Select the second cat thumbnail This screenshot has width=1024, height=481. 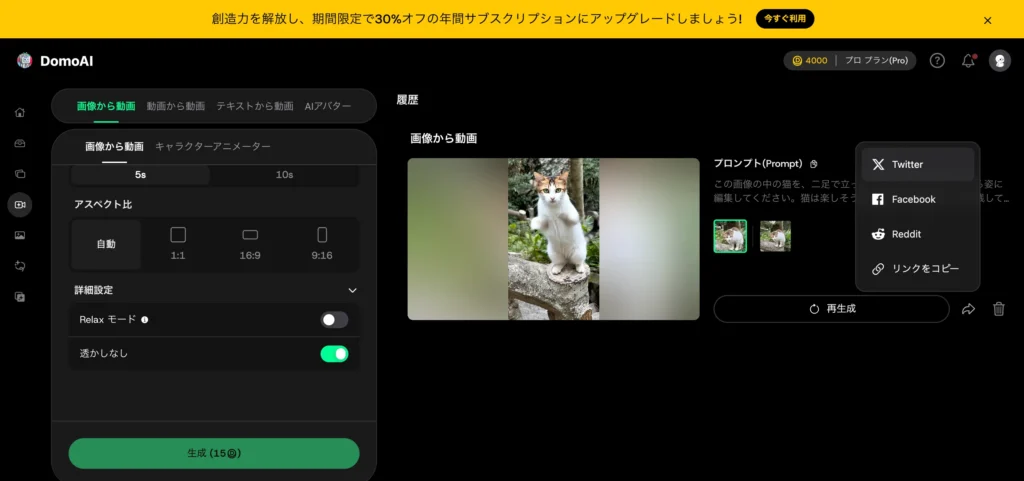(775, 236)
